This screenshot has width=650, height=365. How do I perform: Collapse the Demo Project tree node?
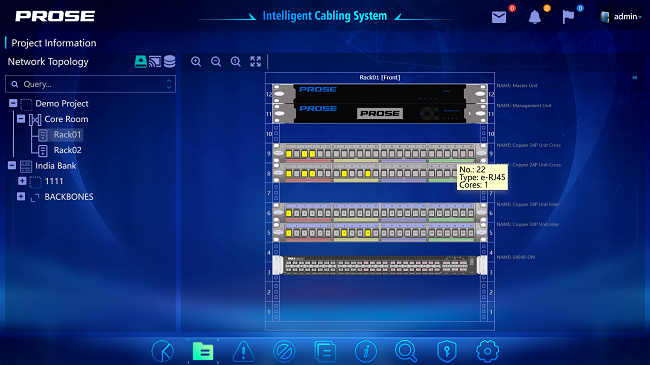click(13, 103)
